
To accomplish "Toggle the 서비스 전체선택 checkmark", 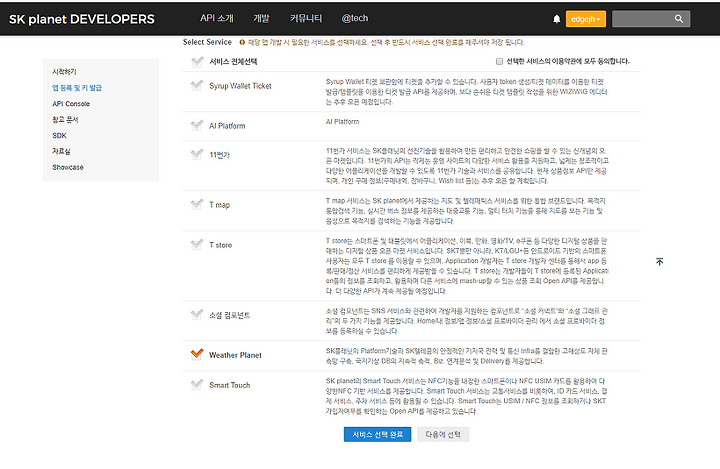I will pos(197,61).
